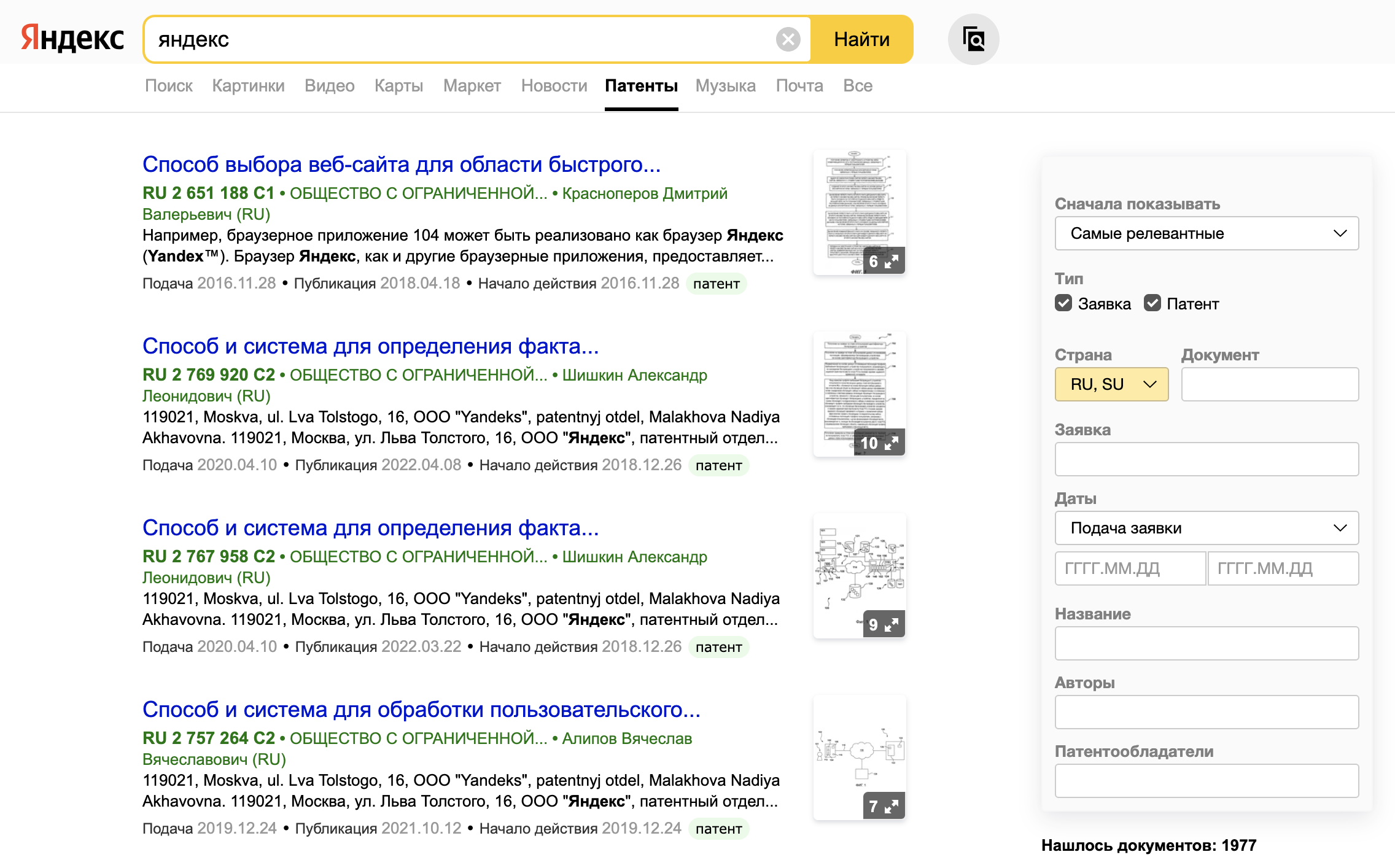This screenshot has width=1395, height=868.
Task: Click the Yandex logo
Action: 72,39
